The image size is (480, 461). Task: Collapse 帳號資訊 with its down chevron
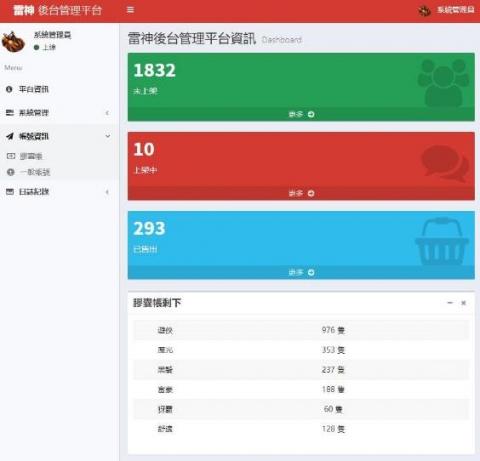coord(108,136)
